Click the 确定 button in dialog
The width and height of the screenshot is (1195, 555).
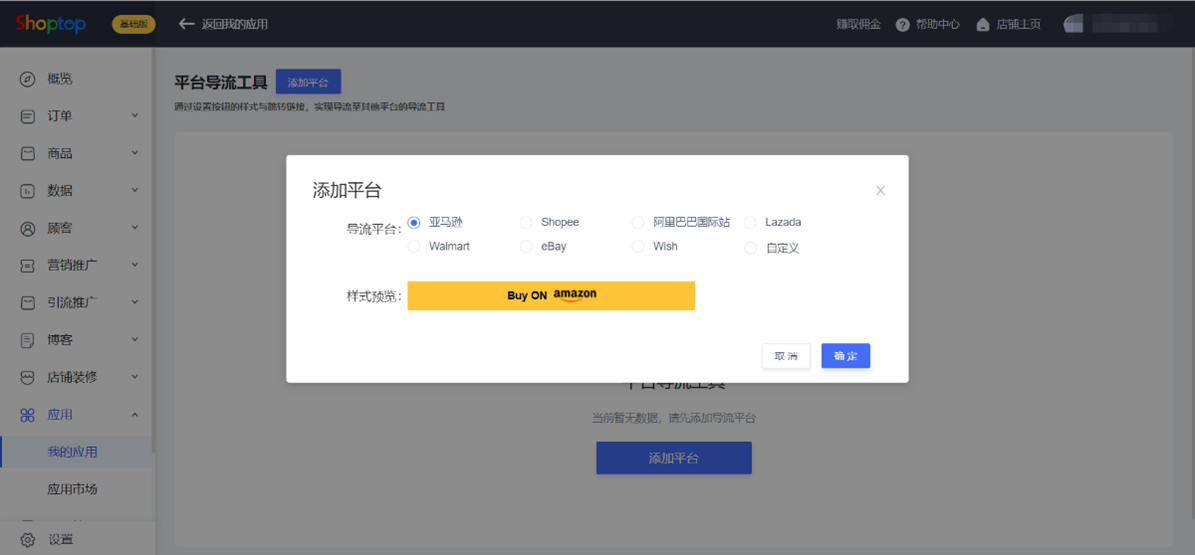[846, 356]
